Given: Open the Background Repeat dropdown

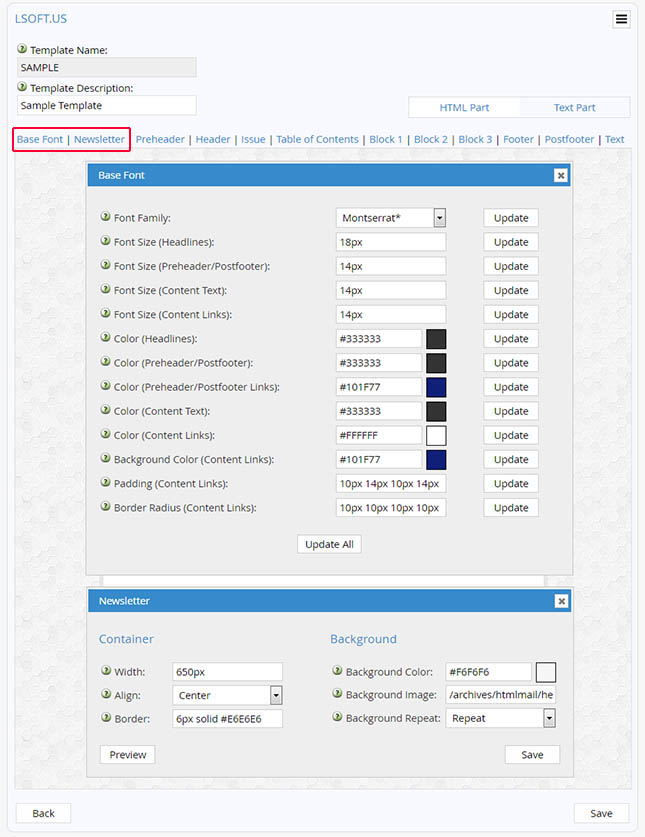Looking at the screenshot, I should (501, 718).
